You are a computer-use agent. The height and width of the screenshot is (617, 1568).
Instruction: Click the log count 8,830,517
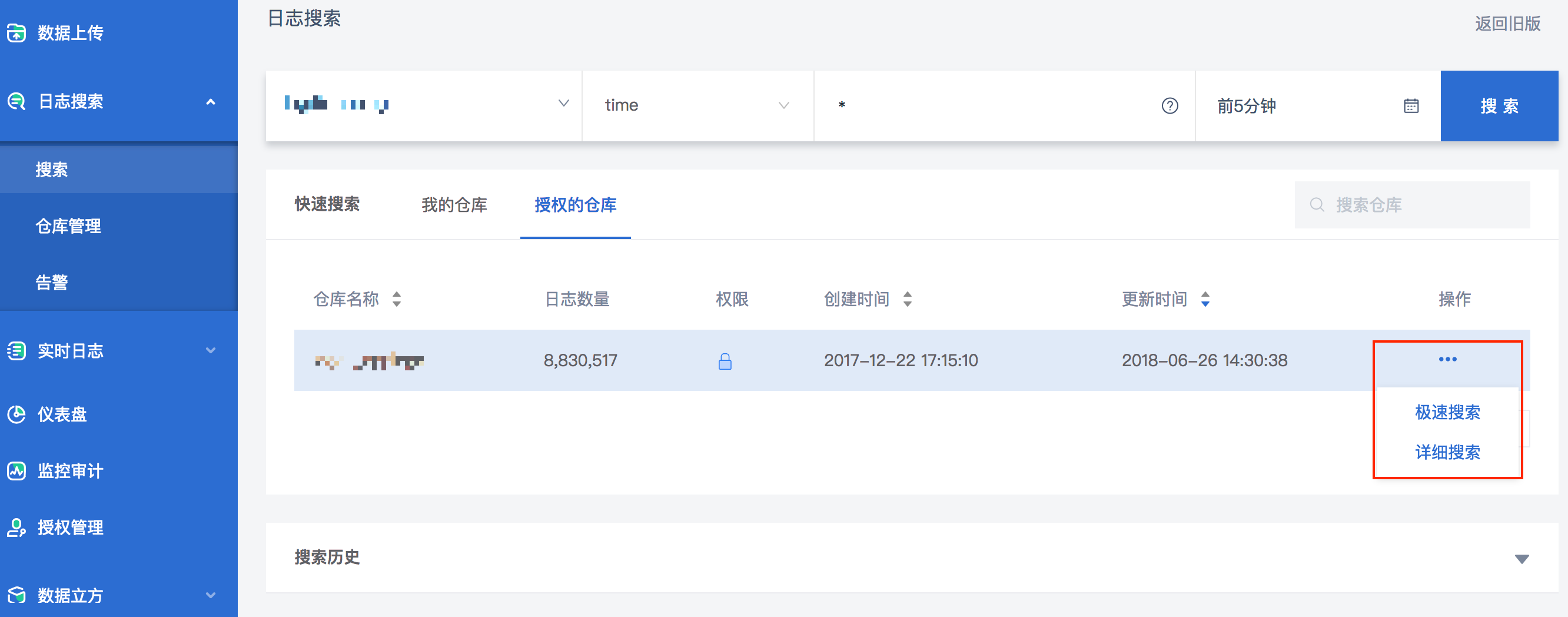tap(580, 360)
